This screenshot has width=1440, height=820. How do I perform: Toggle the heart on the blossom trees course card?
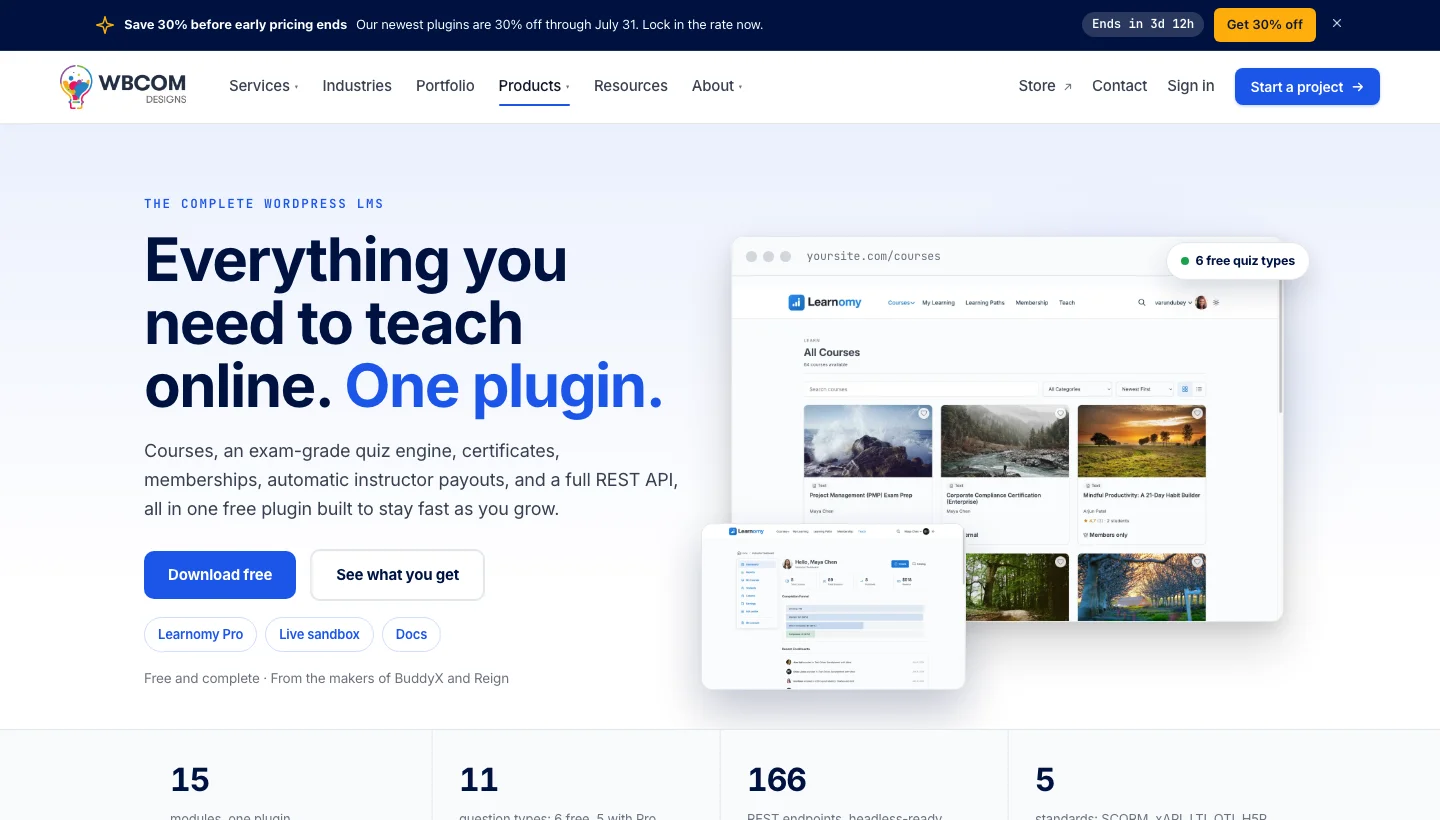click(x=1197, y=562)
